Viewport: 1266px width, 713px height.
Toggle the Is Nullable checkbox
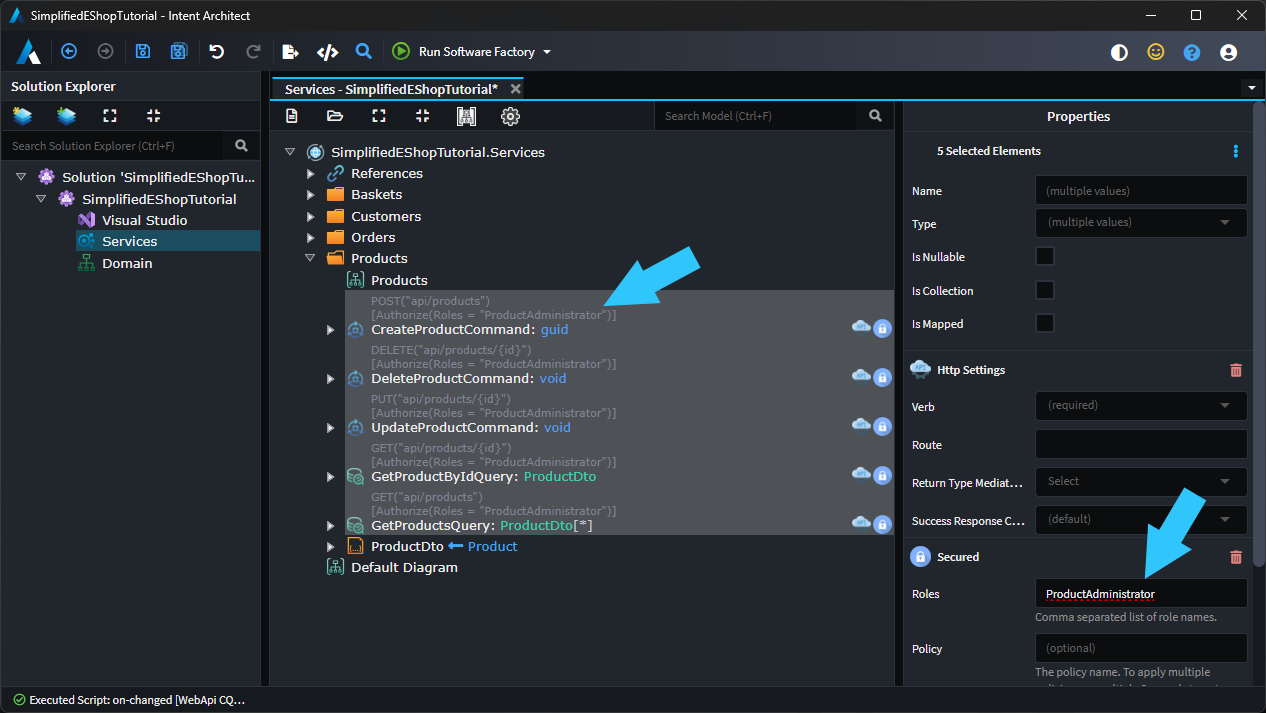(1045, 256)
